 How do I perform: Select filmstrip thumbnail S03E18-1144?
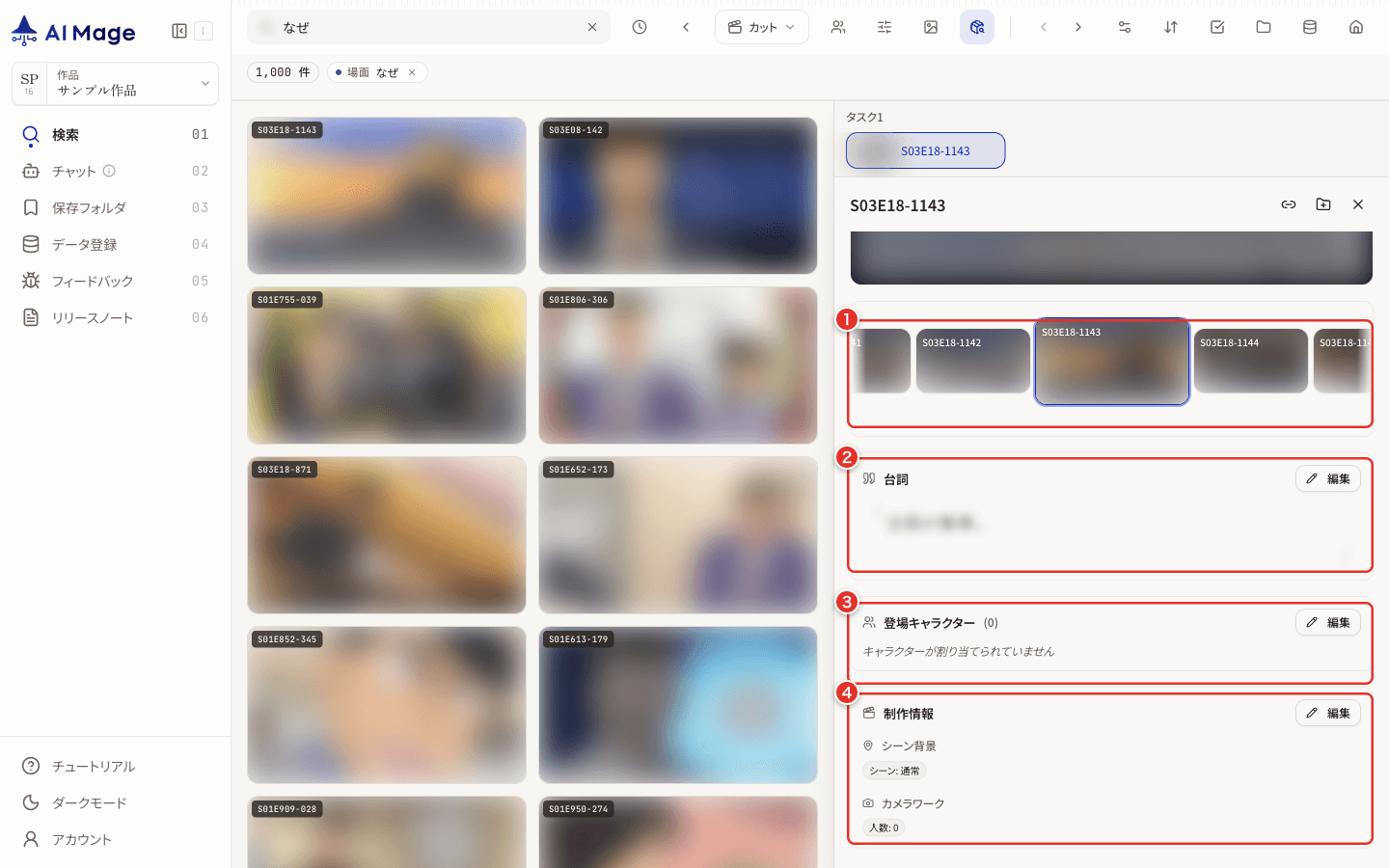[1251, 361]
